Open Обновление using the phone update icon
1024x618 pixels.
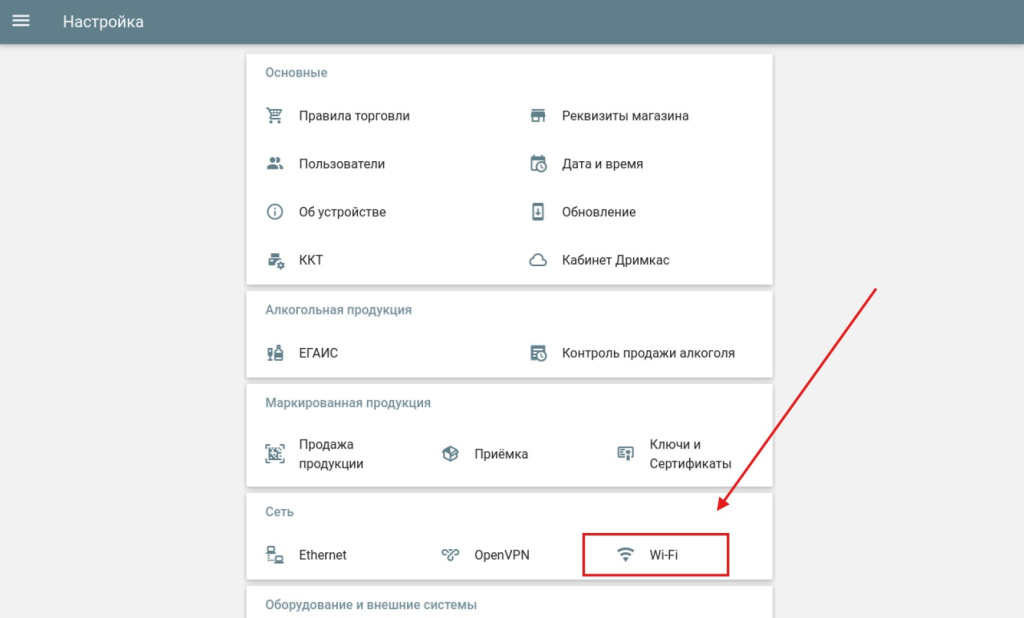(x=539, y=211)
